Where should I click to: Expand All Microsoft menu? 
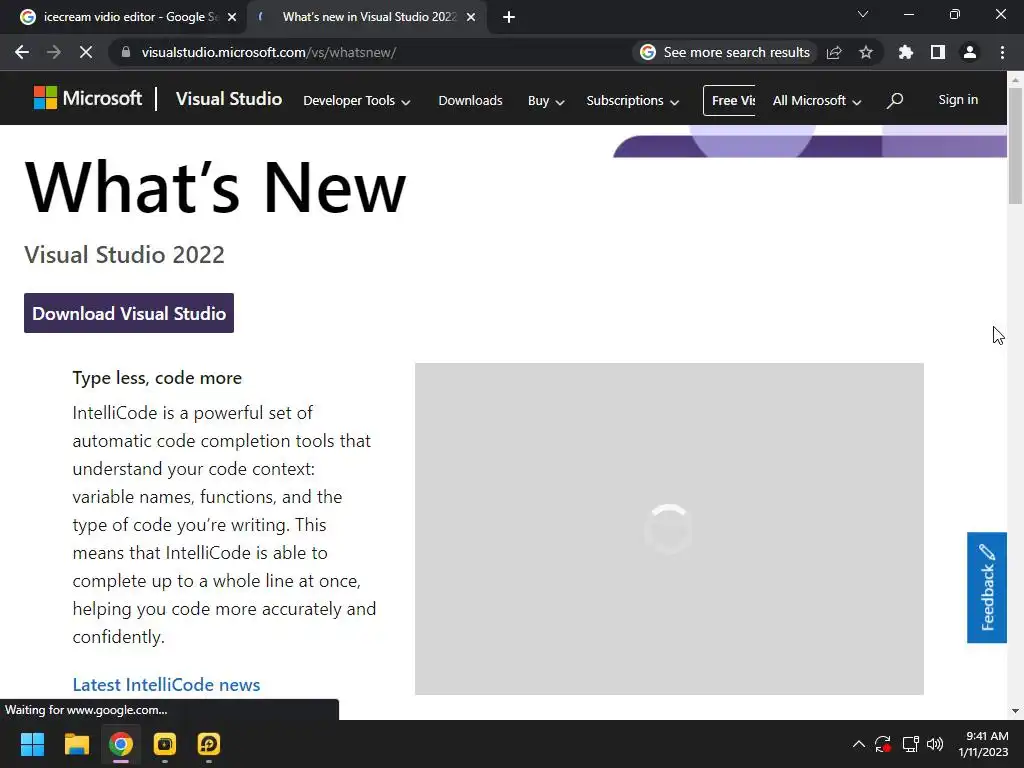(817, 101)
